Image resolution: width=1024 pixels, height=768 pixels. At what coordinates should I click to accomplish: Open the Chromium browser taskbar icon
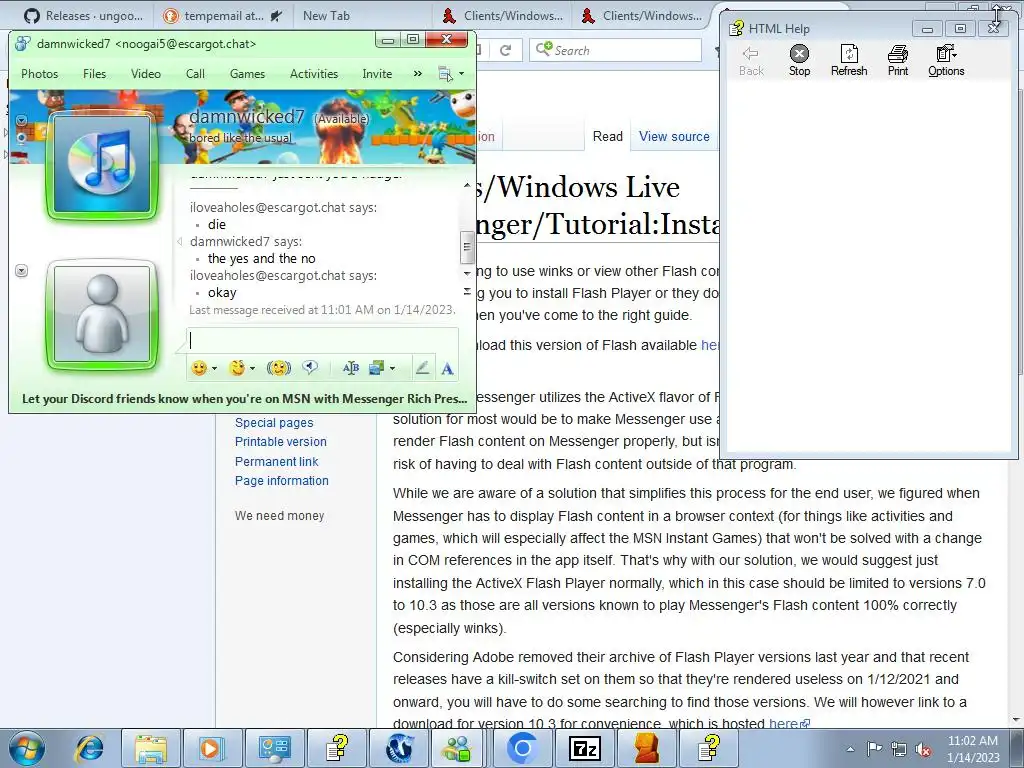[522, 748]
